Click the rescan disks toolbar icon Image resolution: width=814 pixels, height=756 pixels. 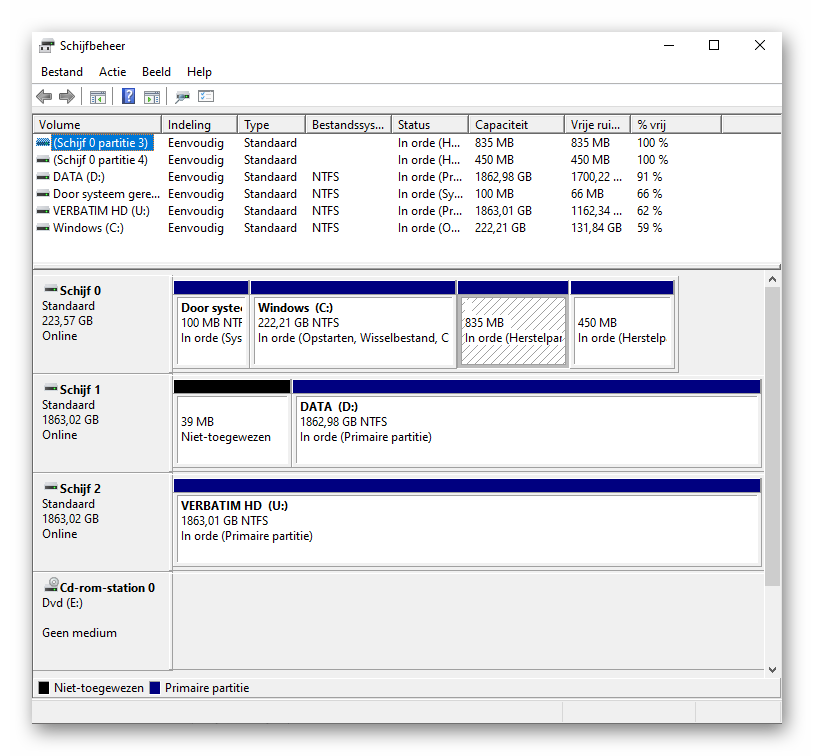pyautogui.click(x=182, y=97)
